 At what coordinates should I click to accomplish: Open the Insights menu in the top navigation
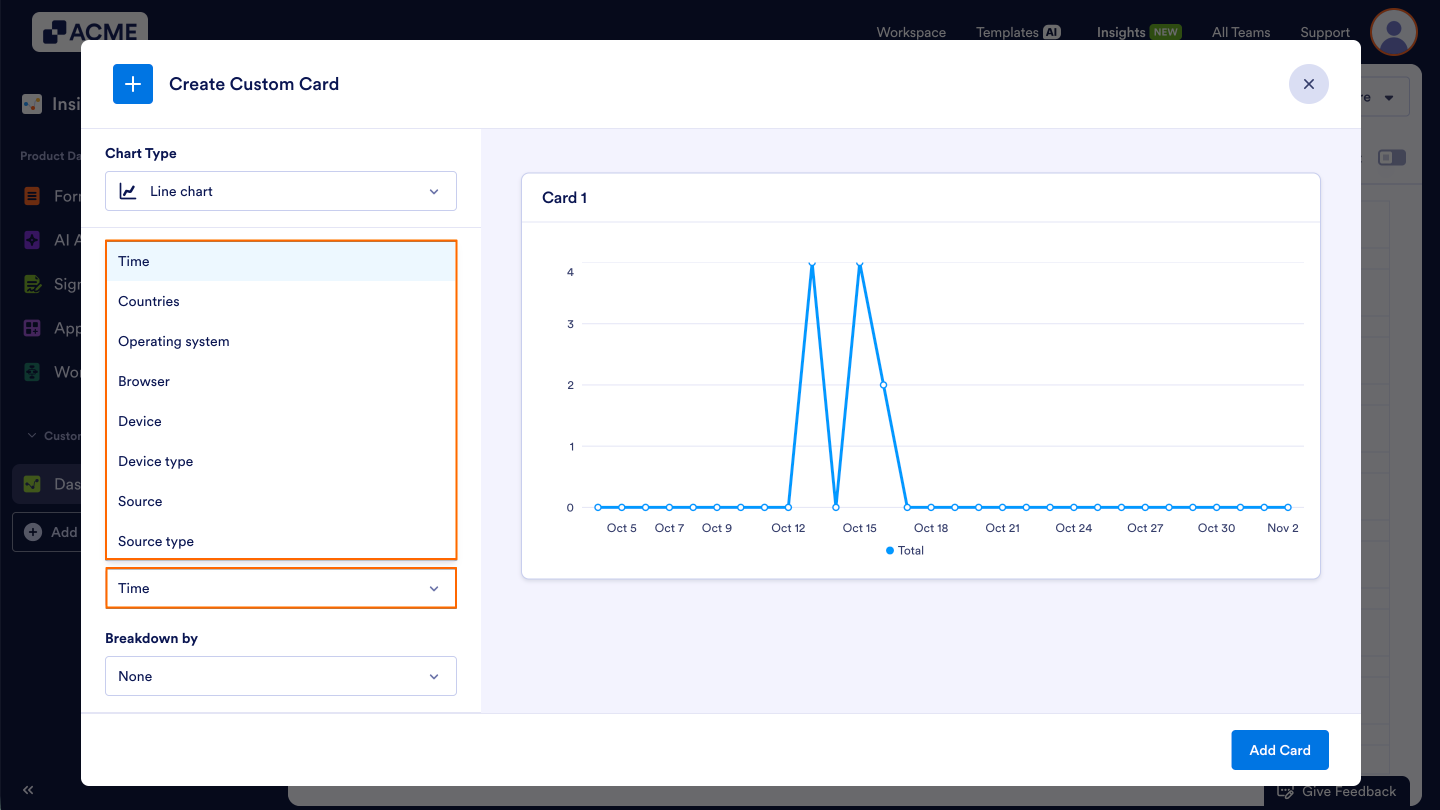(x=1120, y=32)
